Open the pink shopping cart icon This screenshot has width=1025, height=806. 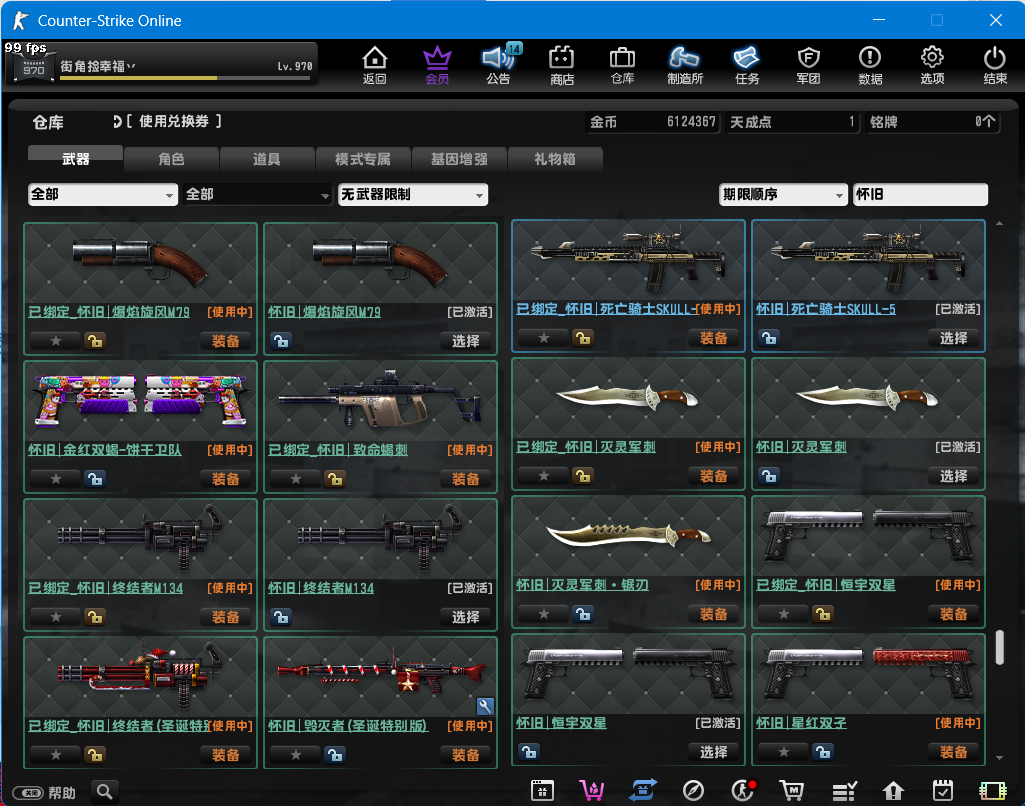(592, 791)
